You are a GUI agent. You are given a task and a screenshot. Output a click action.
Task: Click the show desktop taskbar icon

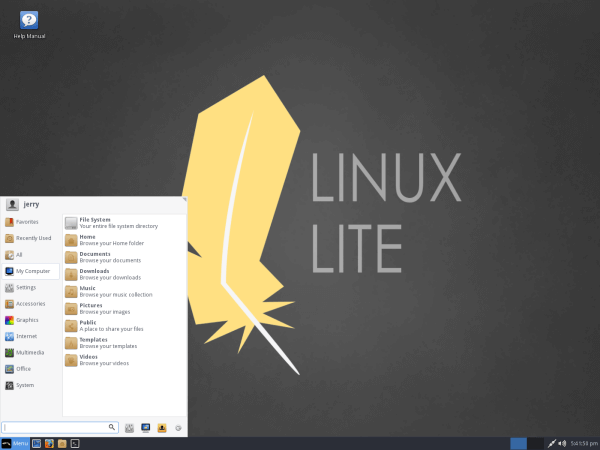[x=36, y=443]
